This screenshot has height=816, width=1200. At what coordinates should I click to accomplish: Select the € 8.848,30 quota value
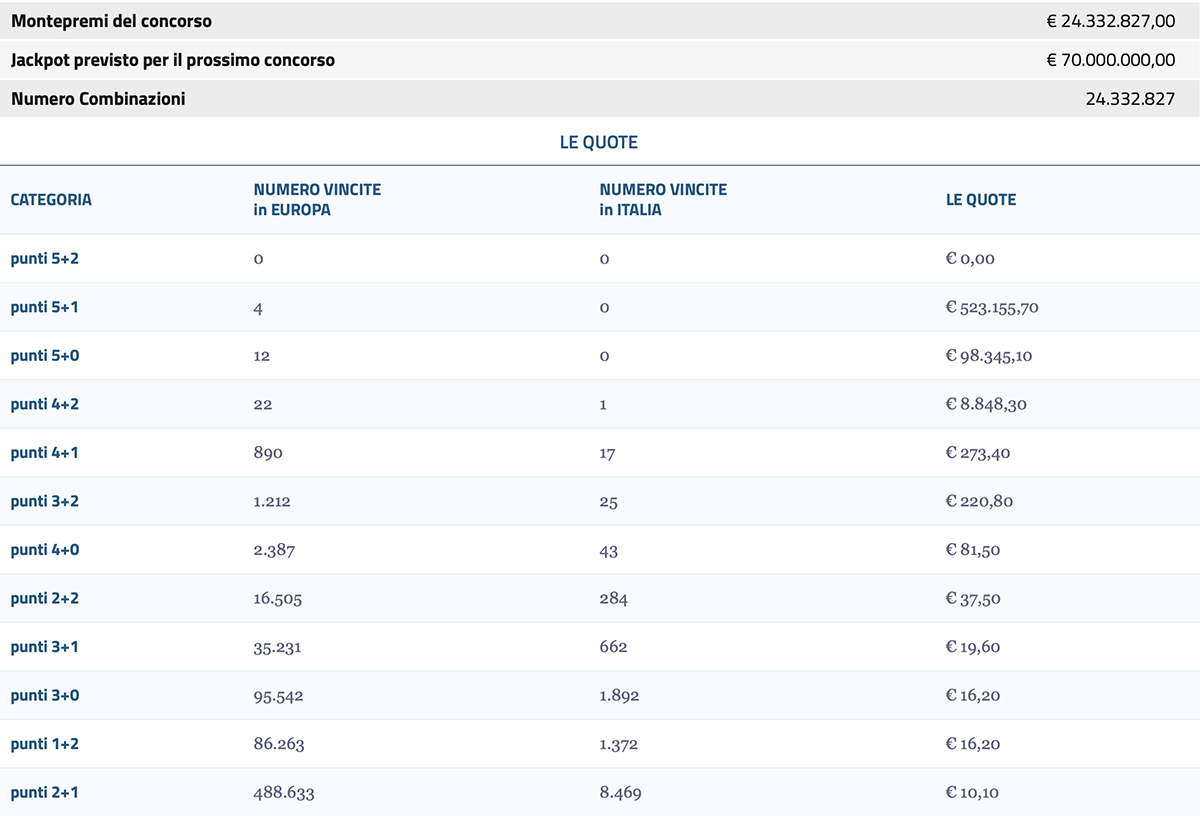click(985, 404)
